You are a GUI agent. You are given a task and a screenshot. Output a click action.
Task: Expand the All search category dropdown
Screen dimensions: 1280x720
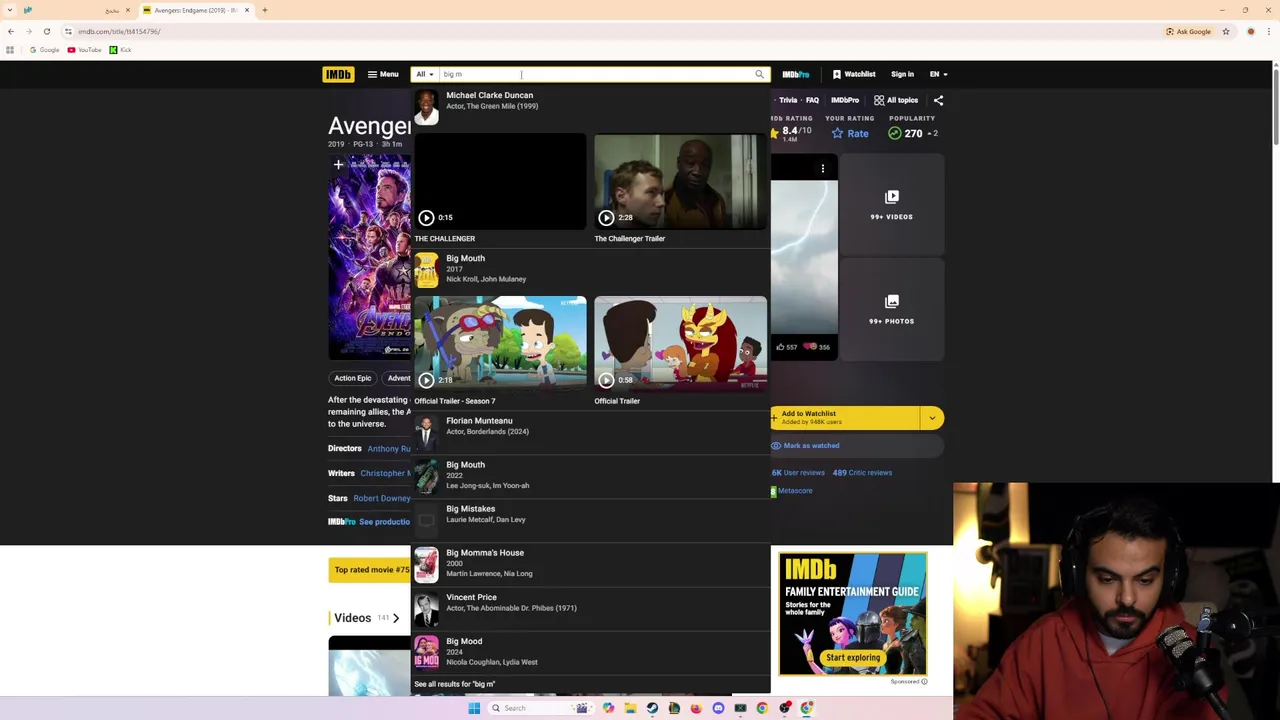pyautogui.click(x=425, y=74)
